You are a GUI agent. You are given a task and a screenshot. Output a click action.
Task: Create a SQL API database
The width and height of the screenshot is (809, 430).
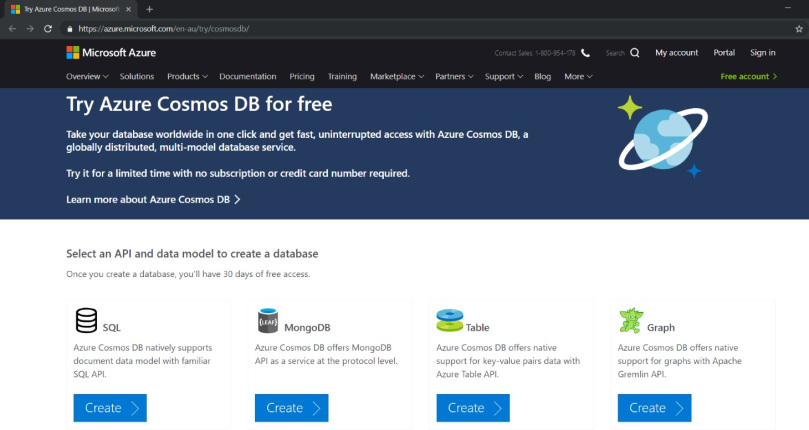(110, 408)
